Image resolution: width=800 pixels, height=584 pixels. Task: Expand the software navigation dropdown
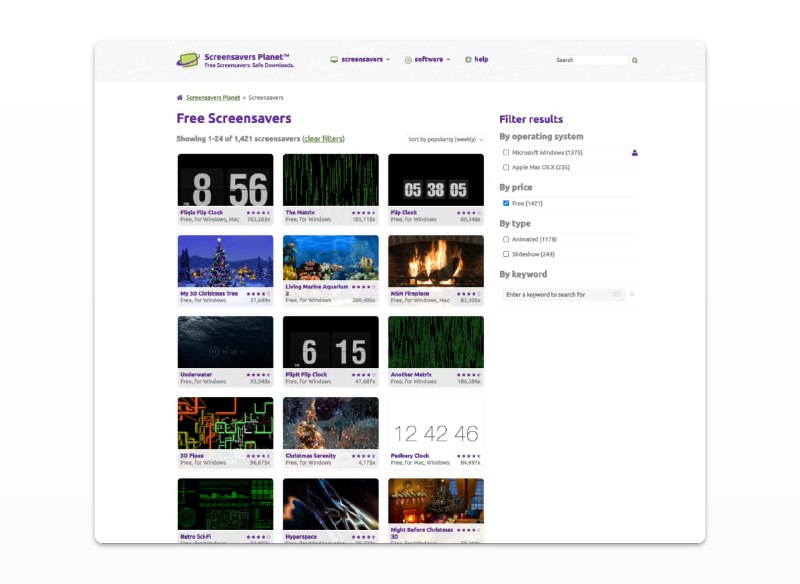pos(428,60)
